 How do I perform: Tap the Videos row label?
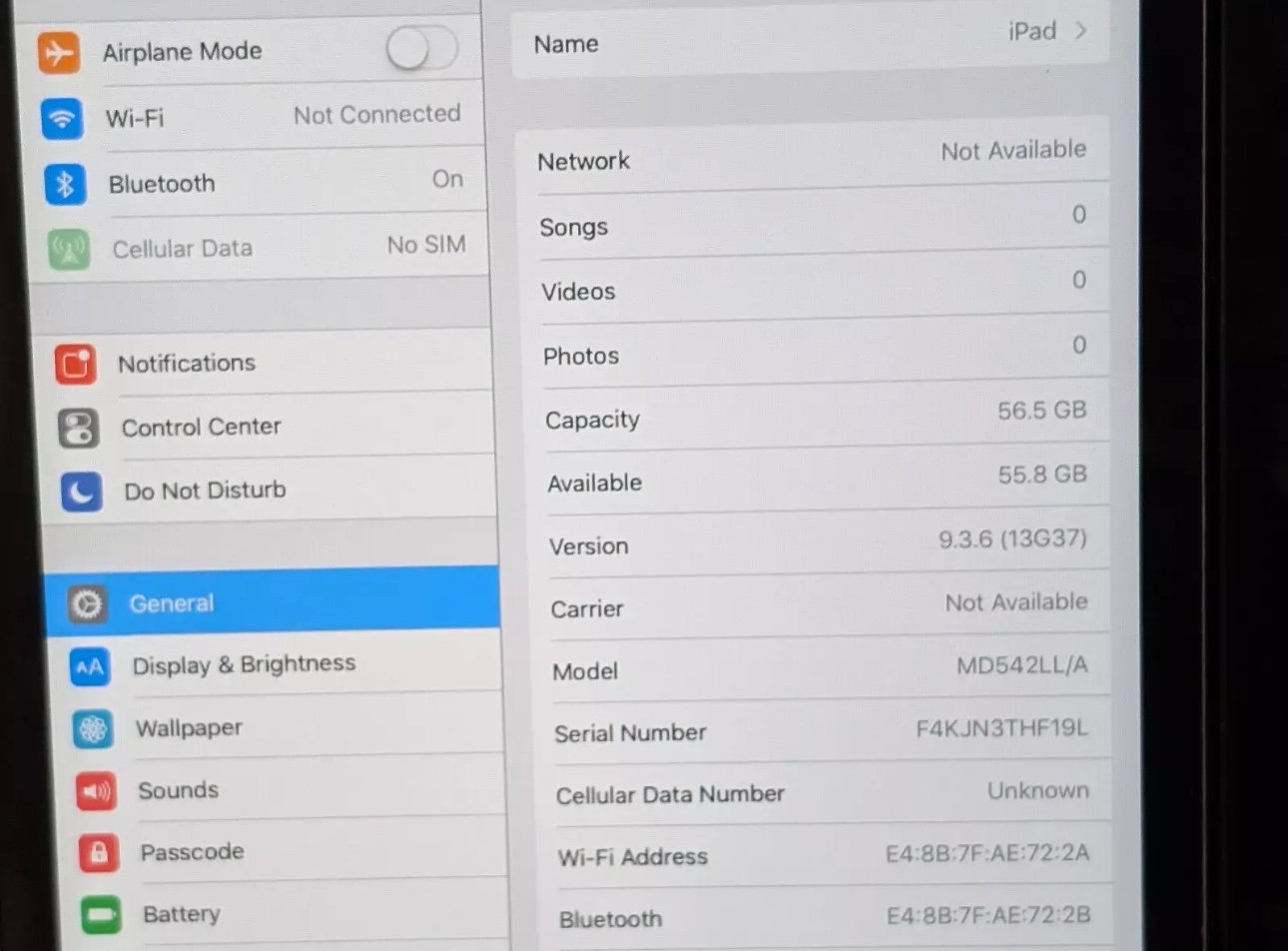[578, 292]
